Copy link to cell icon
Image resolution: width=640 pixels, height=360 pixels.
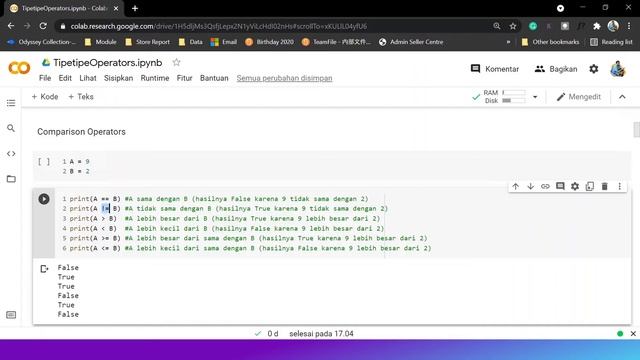[x=545, y=187]
